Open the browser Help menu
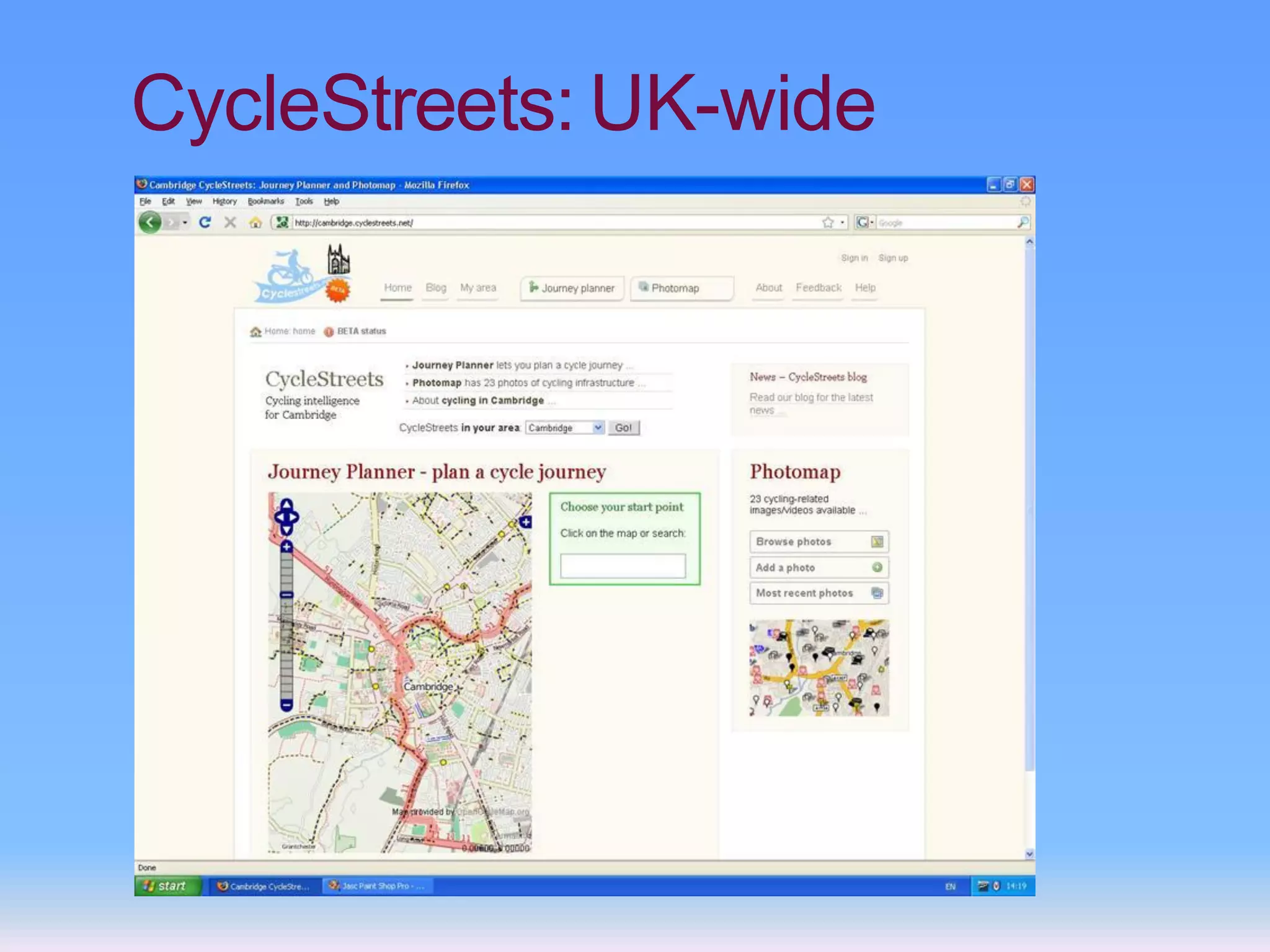Viewport: 1270px width, 952px height. [331, 201]
